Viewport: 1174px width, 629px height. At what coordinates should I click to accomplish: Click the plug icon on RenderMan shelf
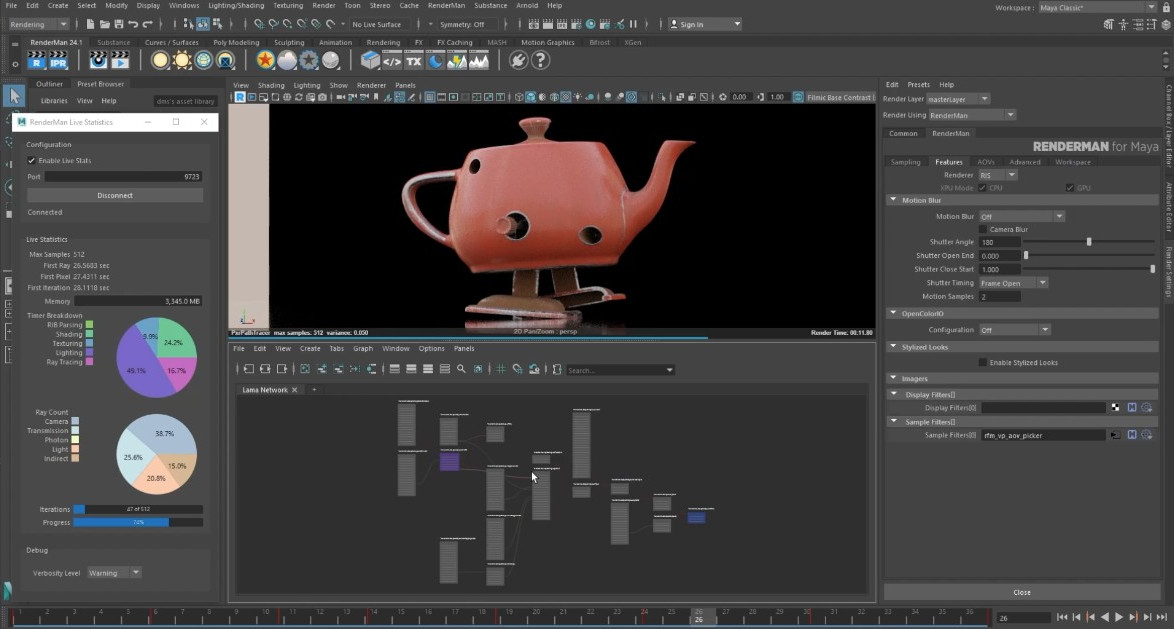(518, 60)
